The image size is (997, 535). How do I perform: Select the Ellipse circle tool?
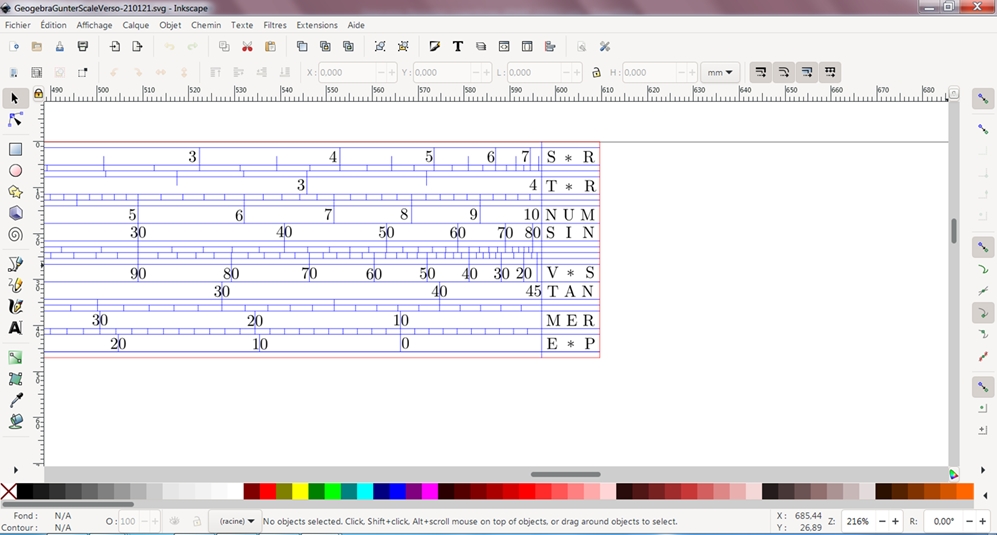click(15, 170)
